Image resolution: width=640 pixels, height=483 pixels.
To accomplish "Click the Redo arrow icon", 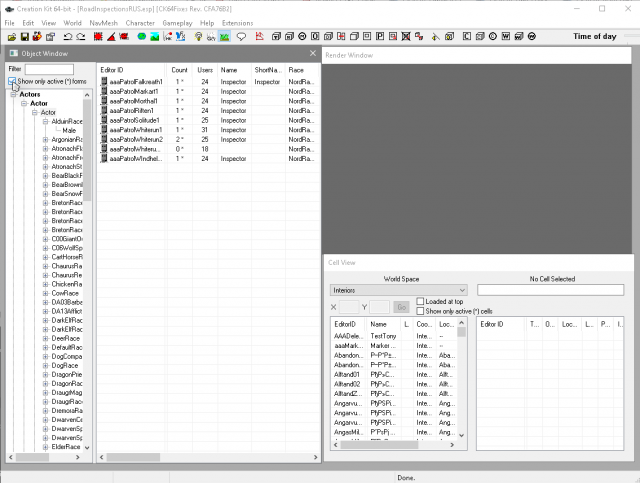I will (x=82, y=37).
